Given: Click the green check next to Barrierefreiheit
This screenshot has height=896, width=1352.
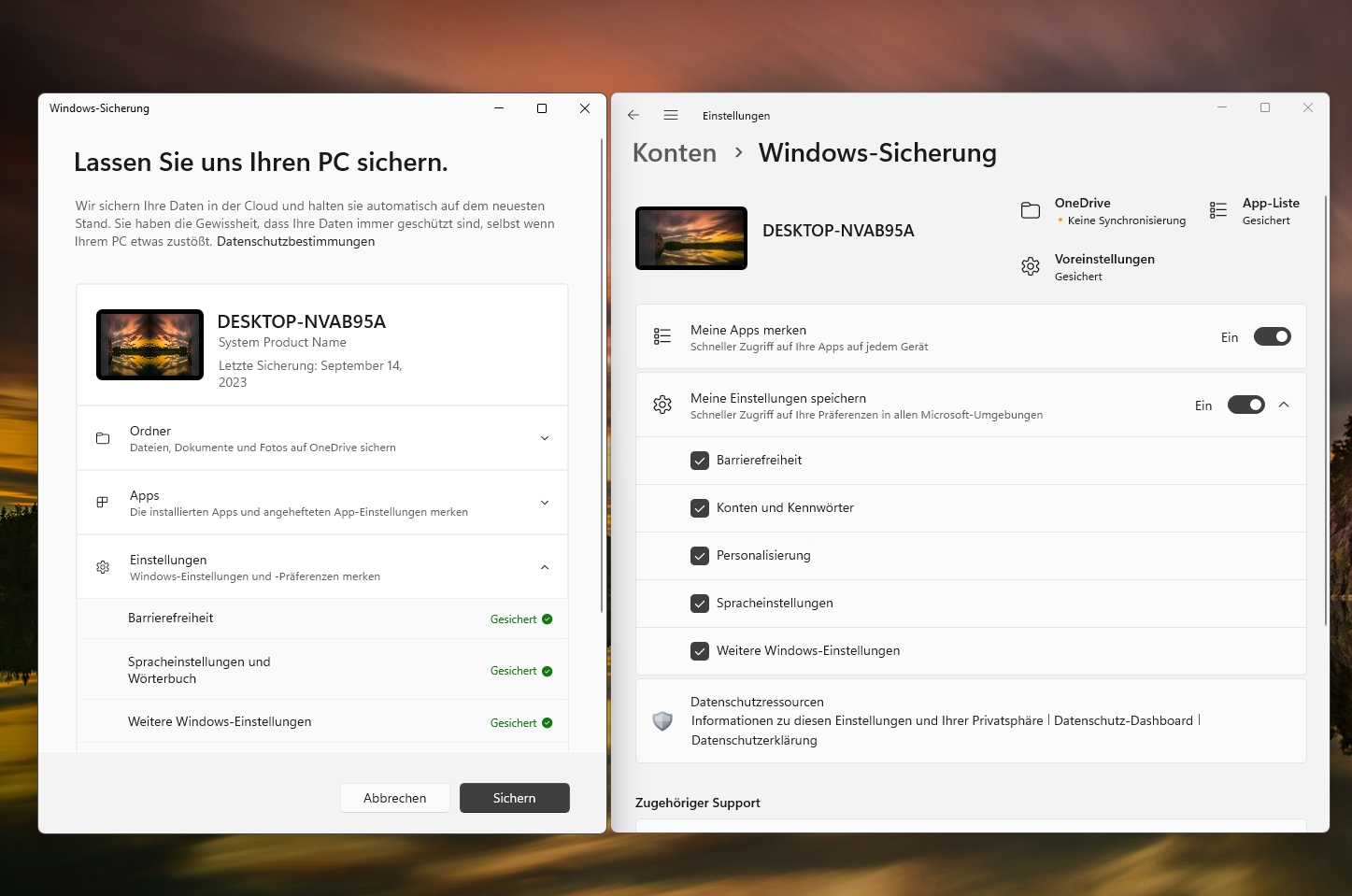Looking at the screenshot, I should [x=548, y=619].
